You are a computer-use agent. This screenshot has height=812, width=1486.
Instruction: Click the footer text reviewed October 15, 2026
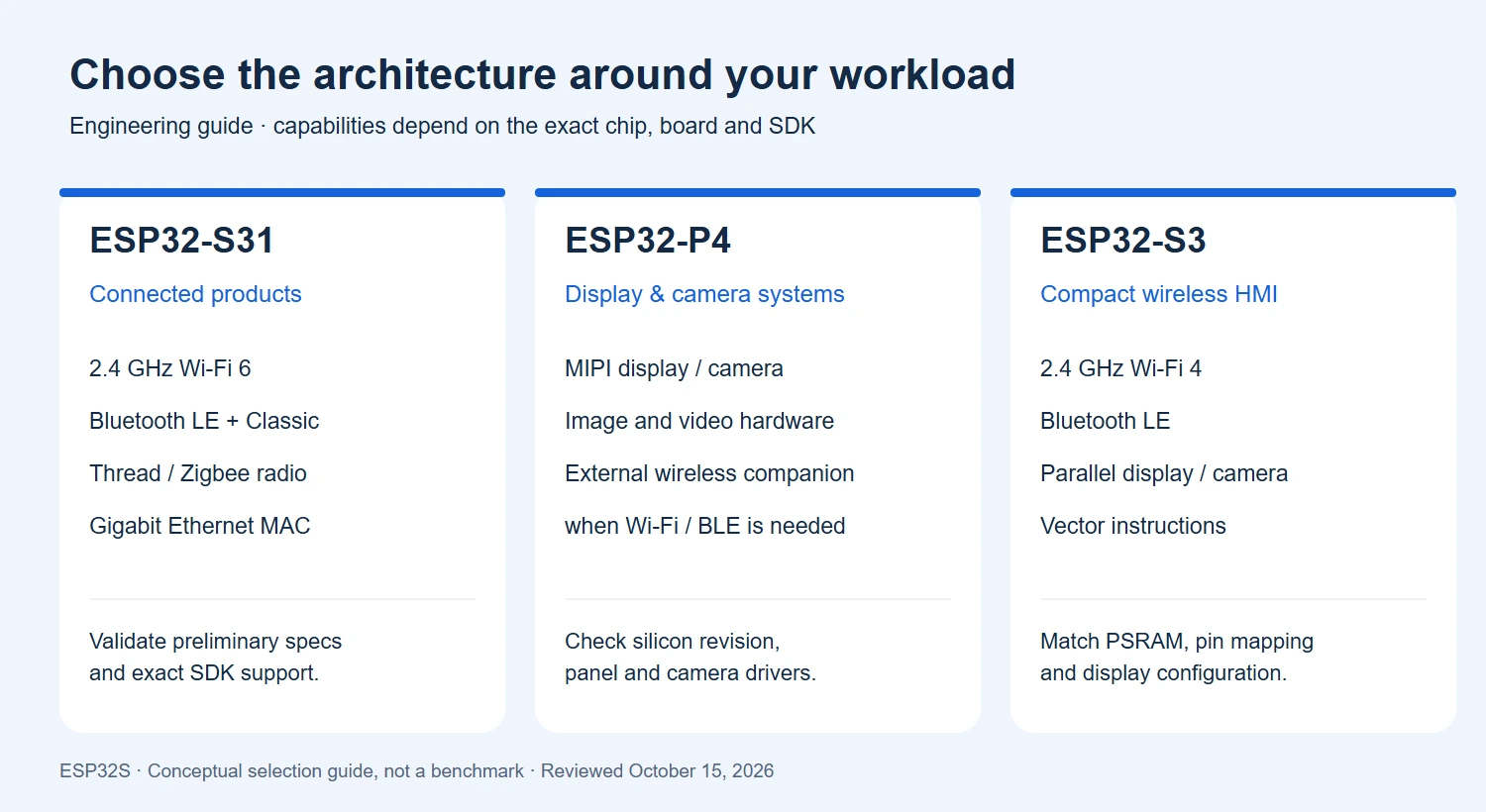click(x=417, y=771)
